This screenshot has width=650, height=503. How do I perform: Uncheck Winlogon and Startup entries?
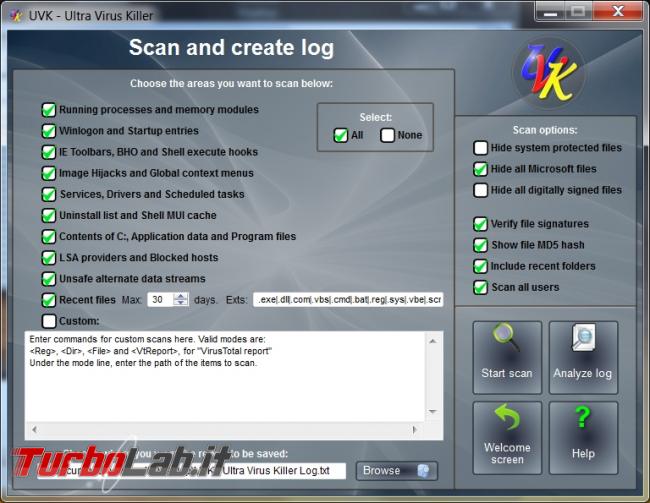click(49, 131)
